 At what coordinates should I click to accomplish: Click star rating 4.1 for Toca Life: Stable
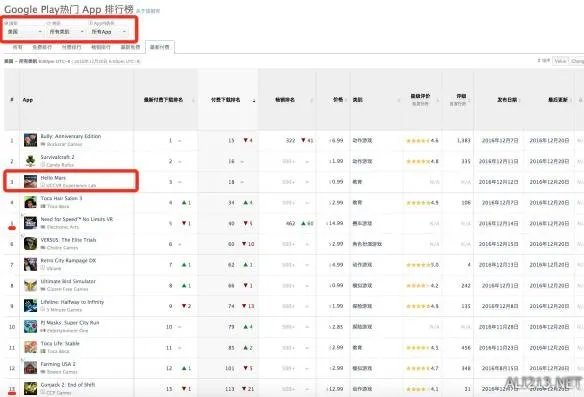[x=422, y=347]
